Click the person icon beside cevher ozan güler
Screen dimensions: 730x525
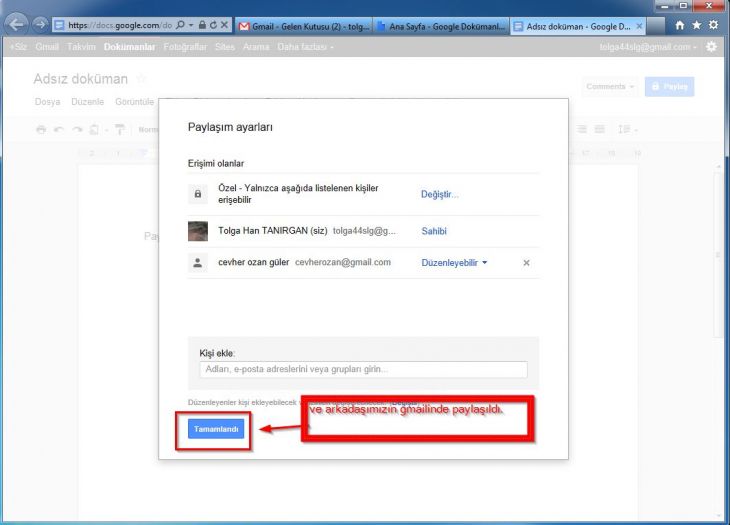(198, 263)
